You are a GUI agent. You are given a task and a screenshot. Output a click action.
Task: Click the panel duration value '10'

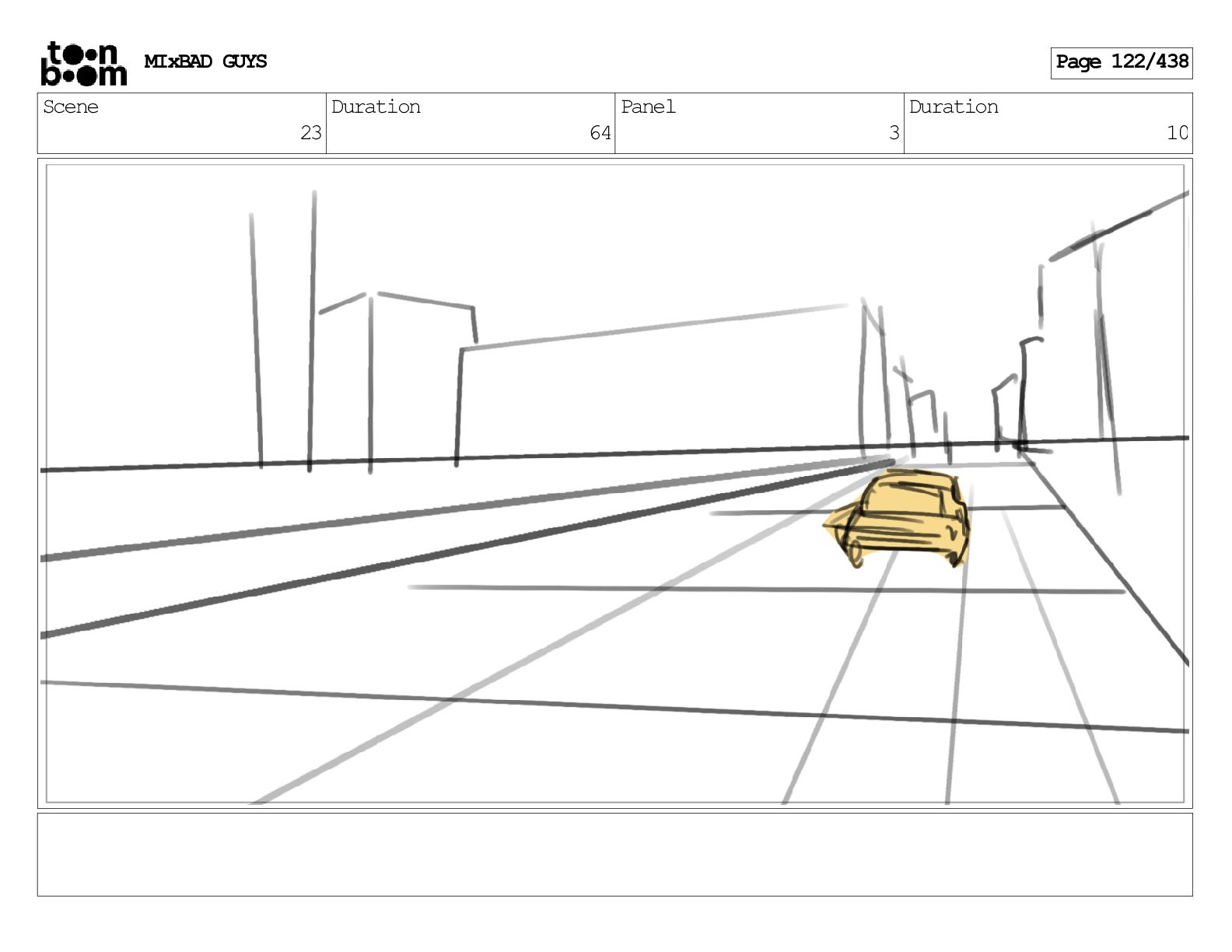(1178, 133)
